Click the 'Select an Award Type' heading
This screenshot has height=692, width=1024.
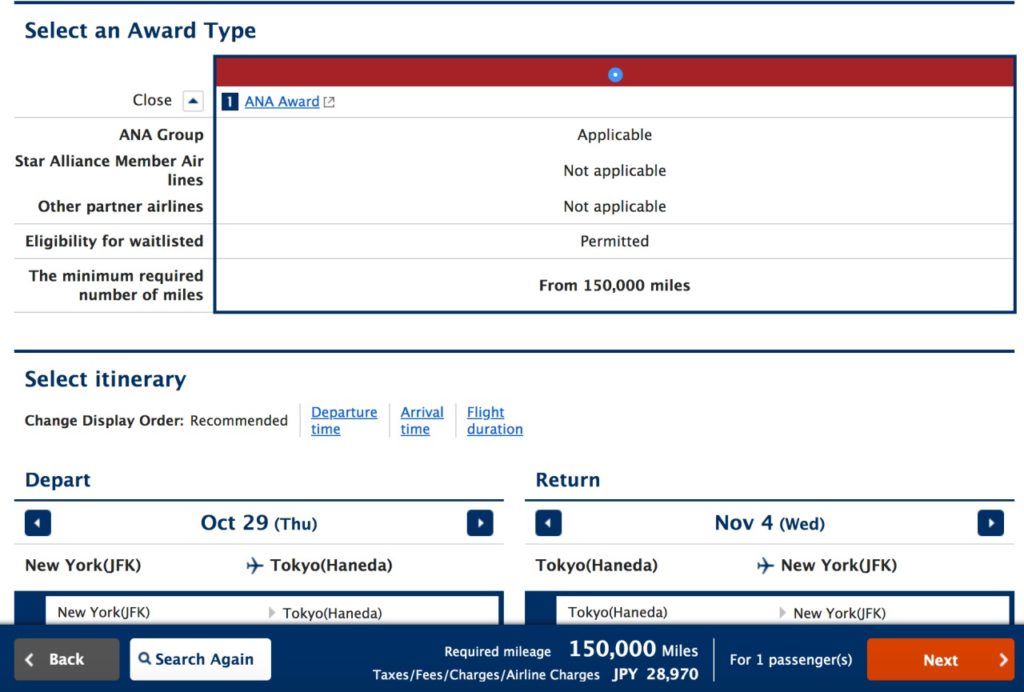pos(140,30)
